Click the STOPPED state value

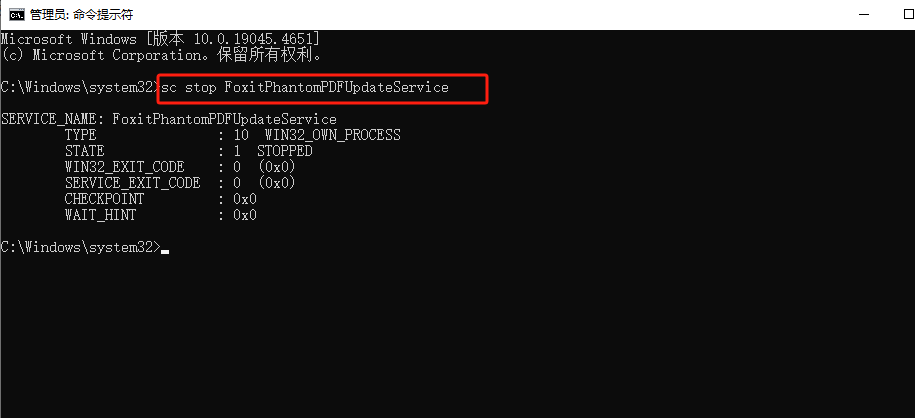click(x=285, y=151)
